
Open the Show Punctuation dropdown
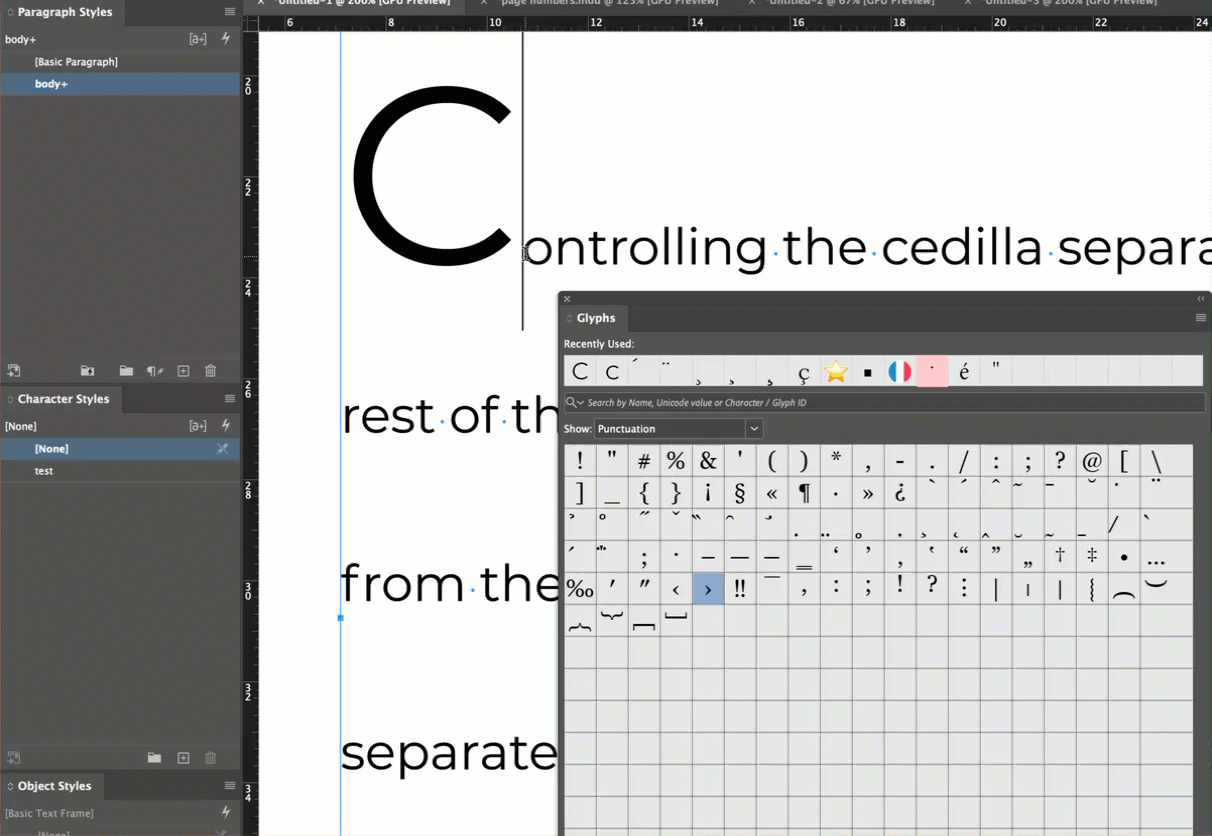(679, 428)
